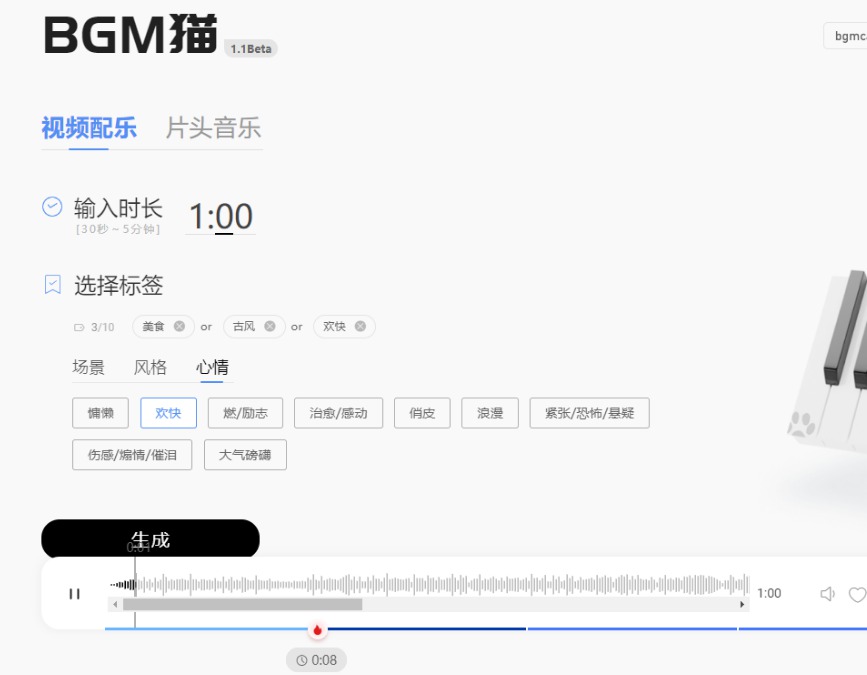The width and height of the screenshot is (867, 675).
Task: Pause the music playback
Action: [74, 594]
